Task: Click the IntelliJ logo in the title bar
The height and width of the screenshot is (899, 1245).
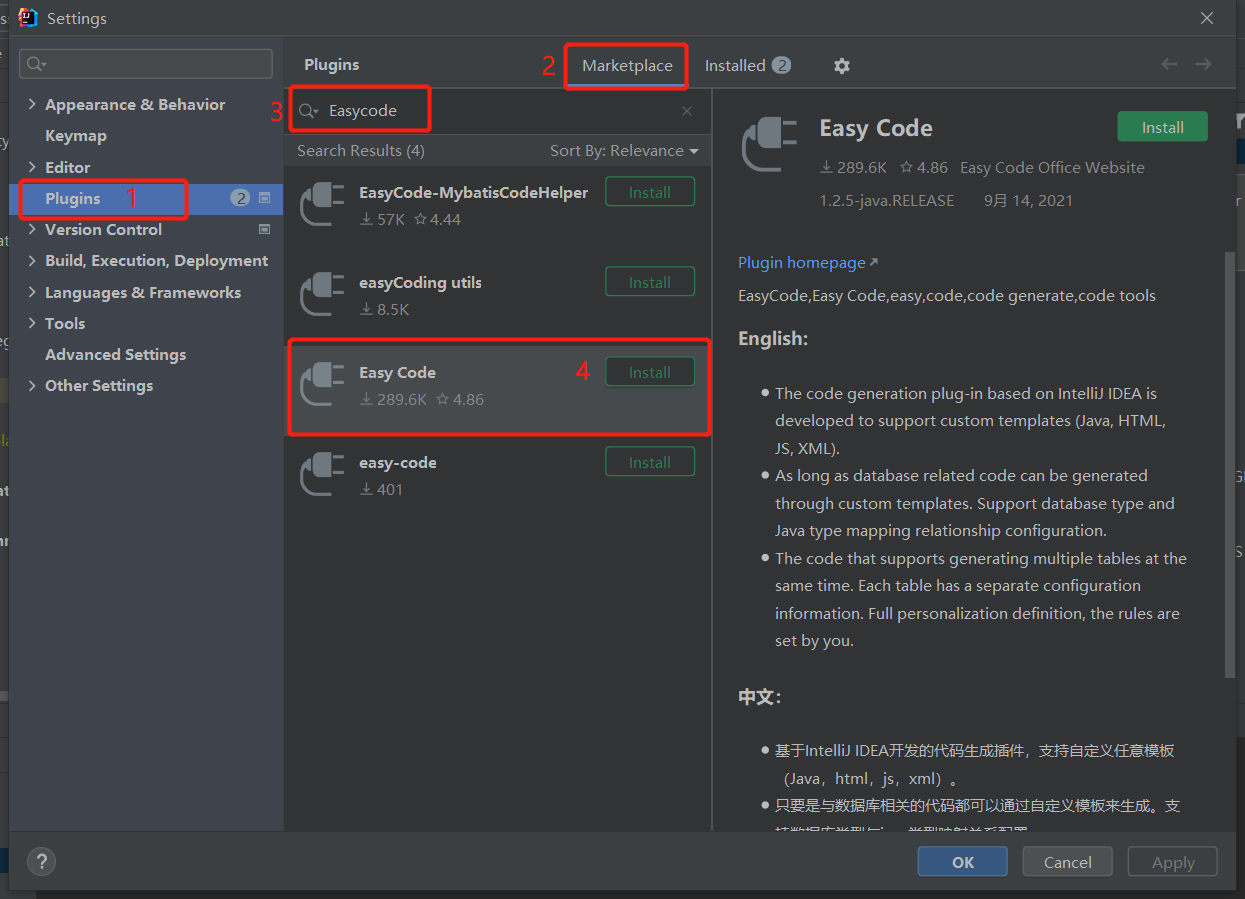Action: pos(27,17)
